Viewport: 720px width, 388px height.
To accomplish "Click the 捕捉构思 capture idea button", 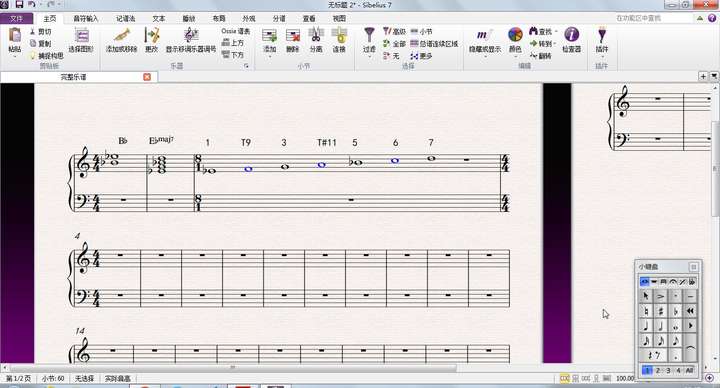I will (x=46, y=56).
